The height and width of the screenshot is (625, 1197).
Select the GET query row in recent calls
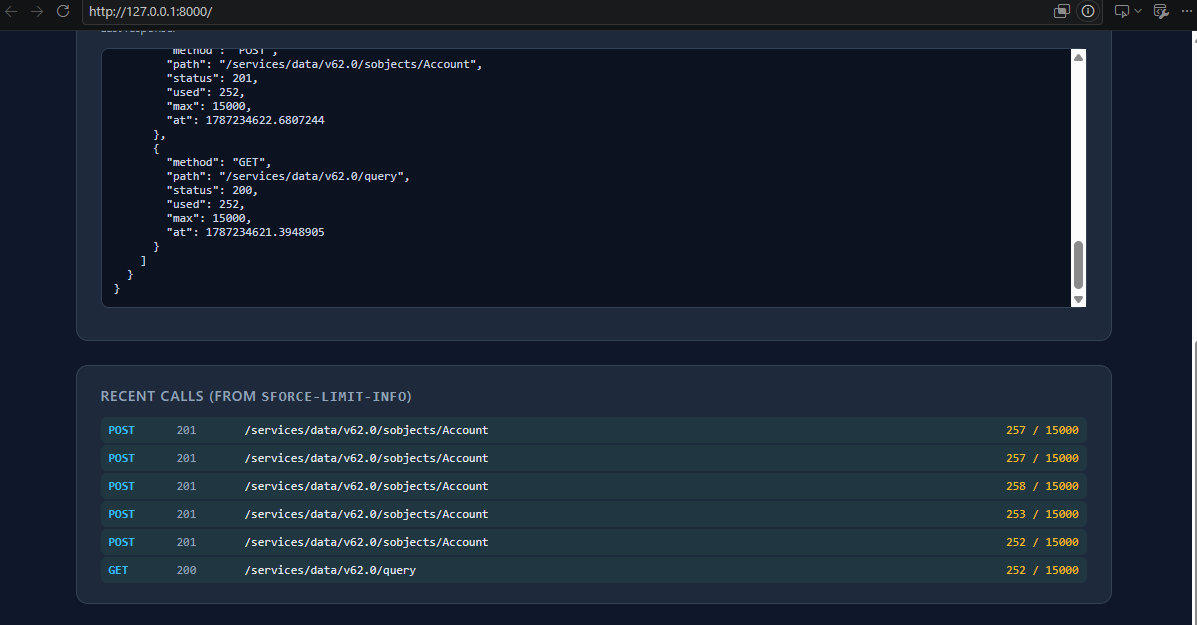(593, 570)
